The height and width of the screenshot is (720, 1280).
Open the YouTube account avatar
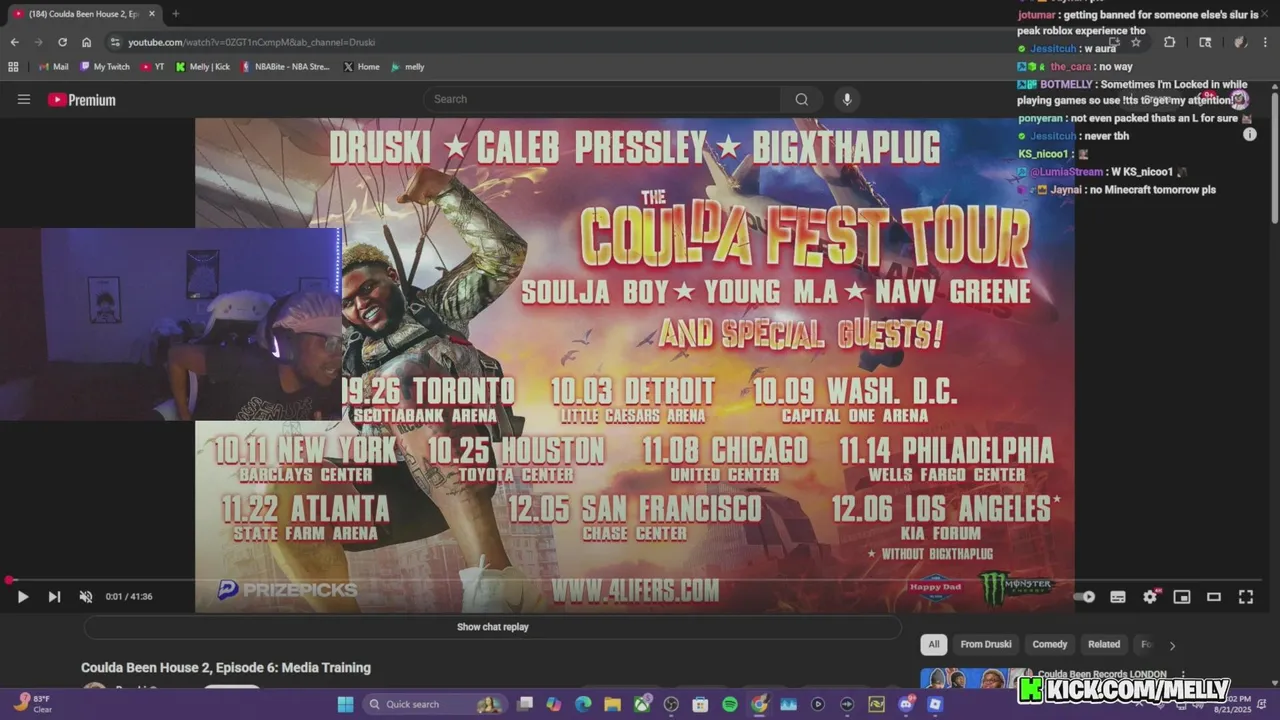click(1240, 99)
